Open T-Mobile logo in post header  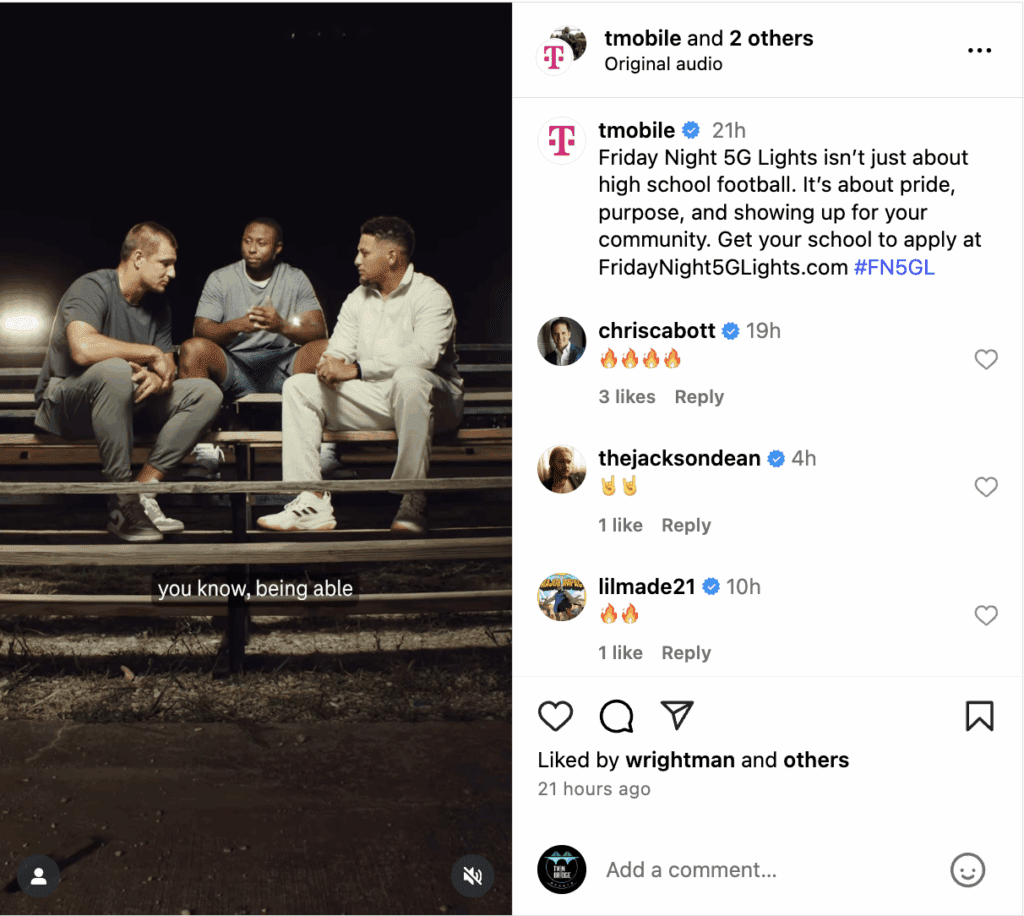tap(554, 56)
